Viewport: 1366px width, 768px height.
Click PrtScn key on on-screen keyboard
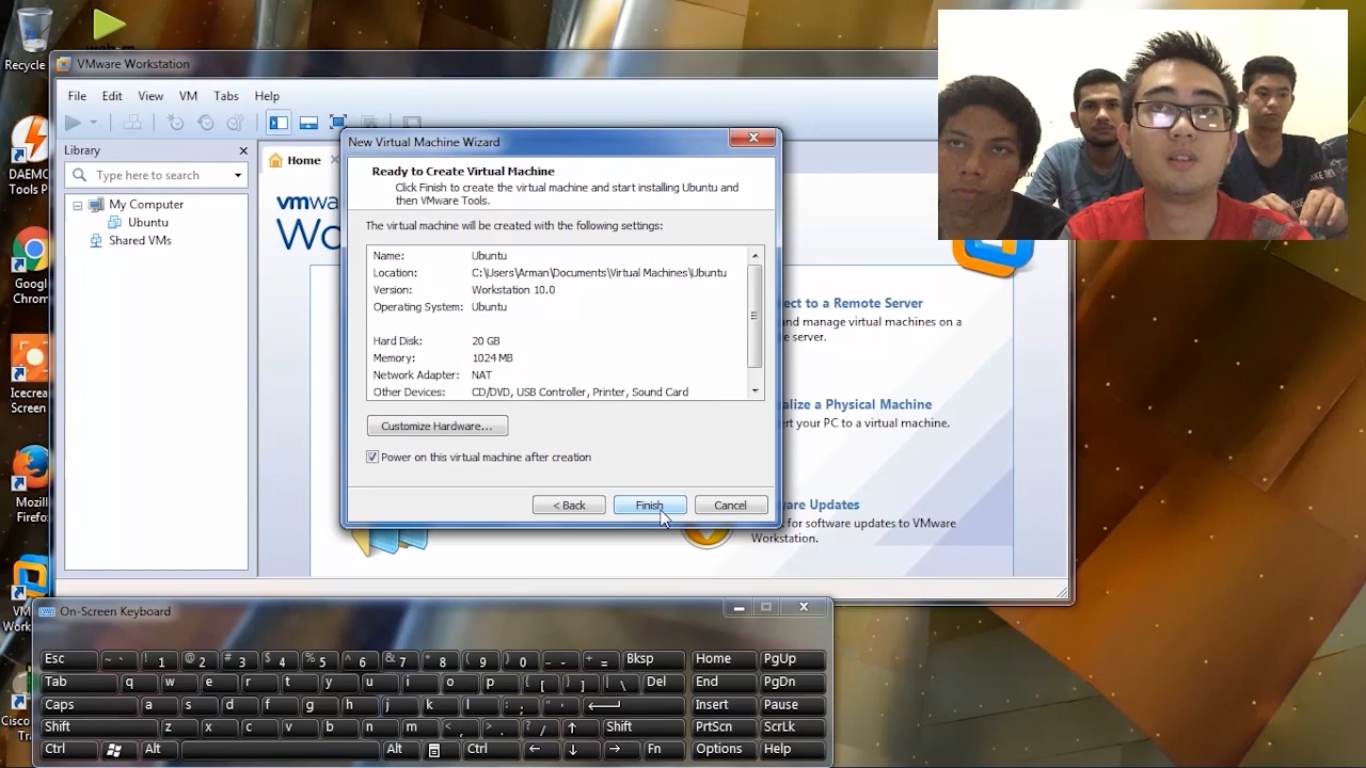724,727
